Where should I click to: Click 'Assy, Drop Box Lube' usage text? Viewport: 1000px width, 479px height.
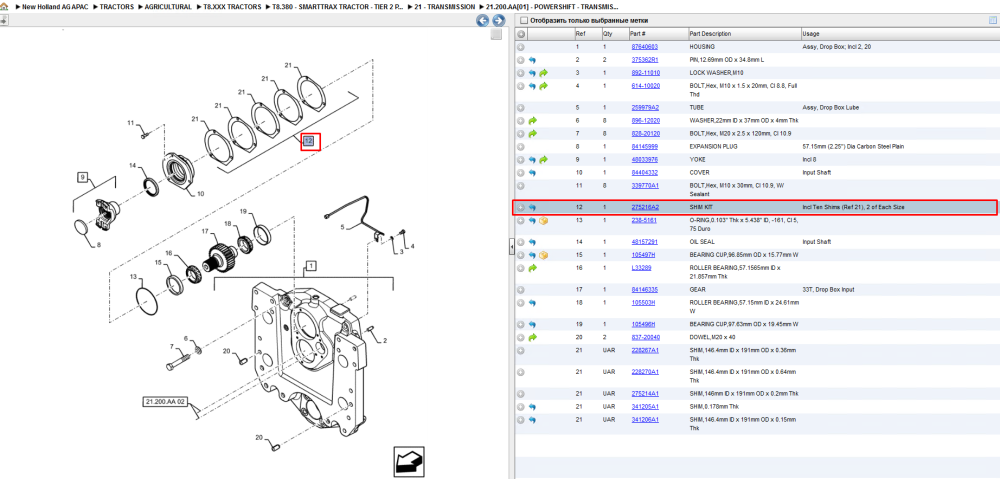click(x=830, y=108)
